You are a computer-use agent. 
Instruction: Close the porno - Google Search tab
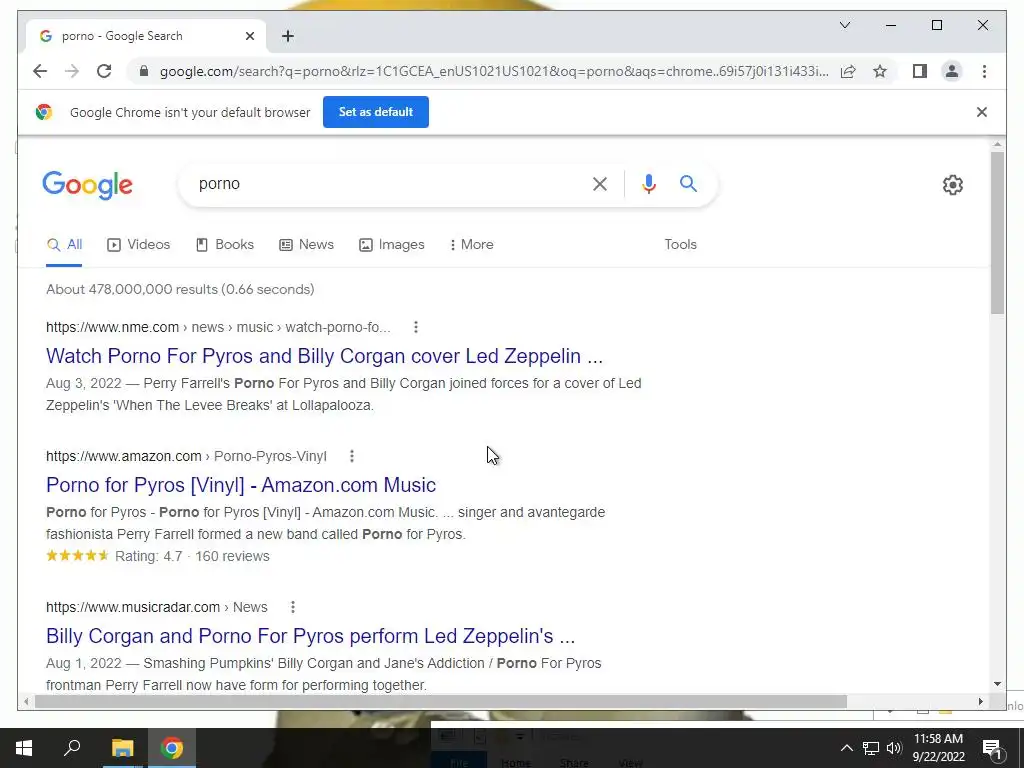click(x=249, y=36)
